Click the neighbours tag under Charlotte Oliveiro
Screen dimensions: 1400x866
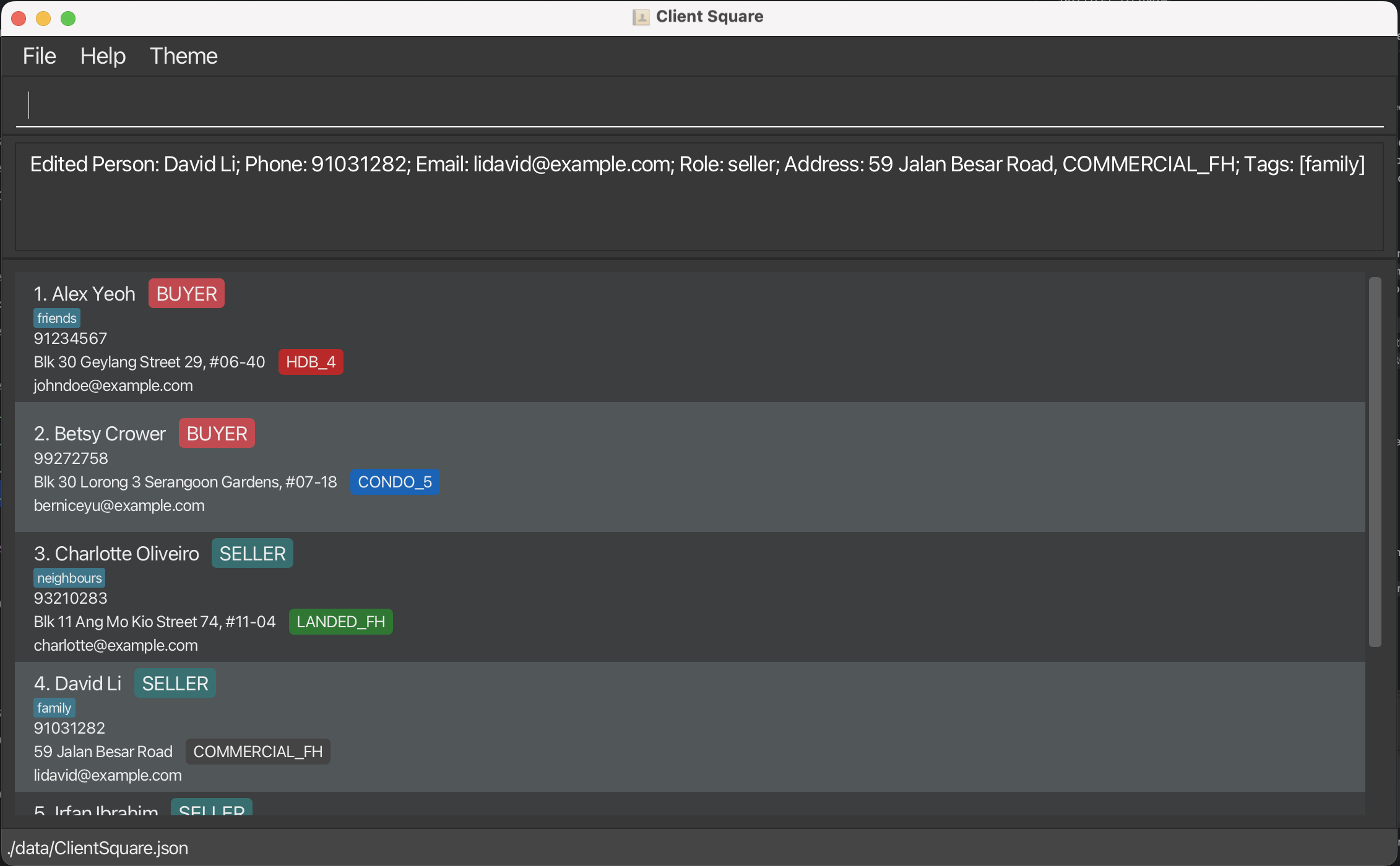click(69, 578)
